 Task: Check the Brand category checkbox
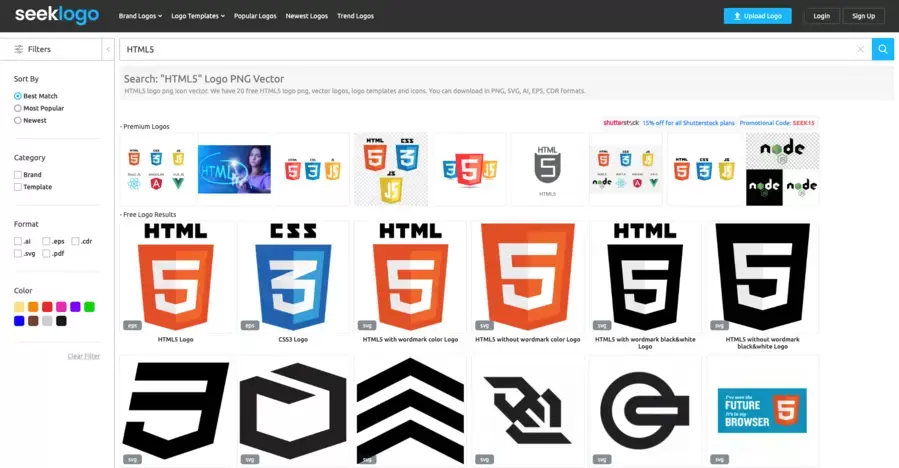click(x=18, y=174)
